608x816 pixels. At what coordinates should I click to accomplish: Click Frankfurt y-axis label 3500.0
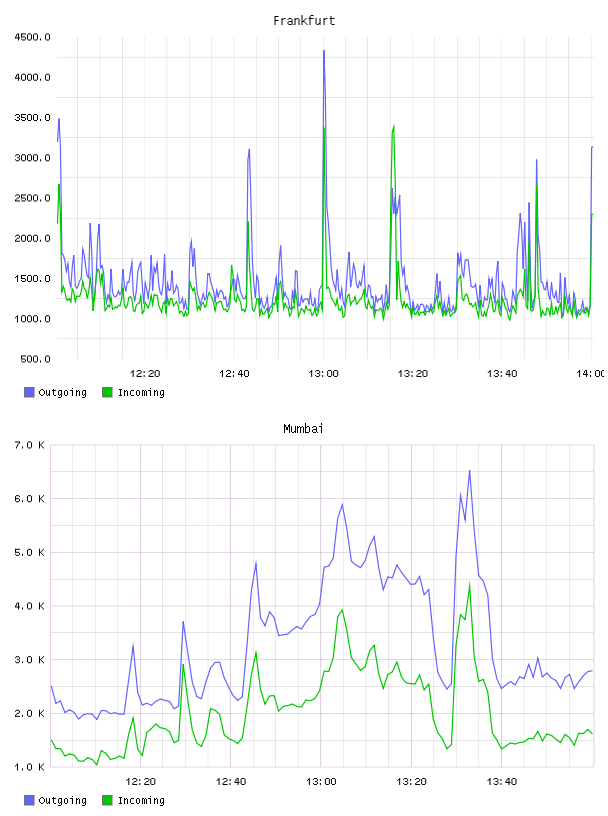pyautogui.click(x=32, y=118)
